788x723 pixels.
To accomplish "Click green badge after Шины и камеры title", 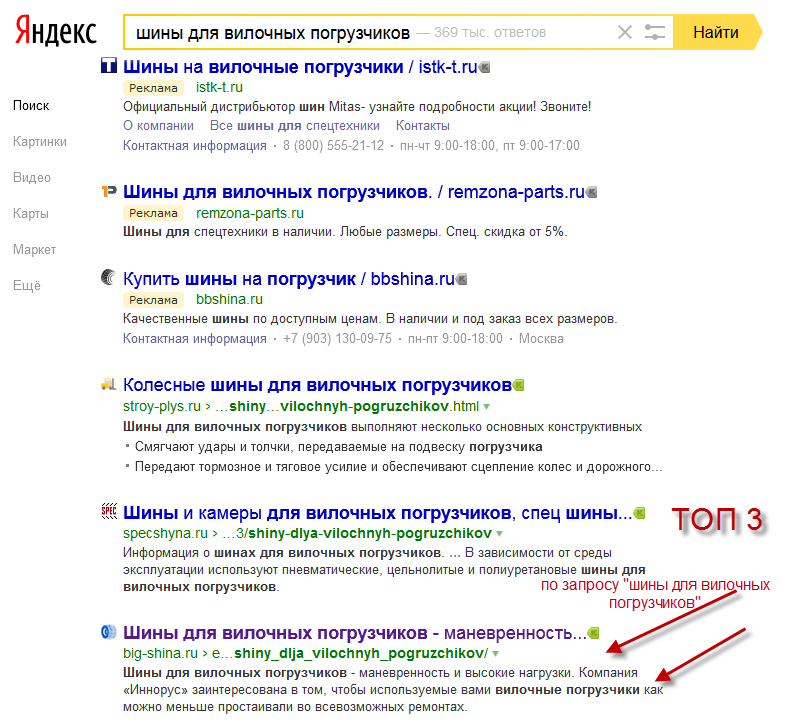I will [x=639, y=513].
